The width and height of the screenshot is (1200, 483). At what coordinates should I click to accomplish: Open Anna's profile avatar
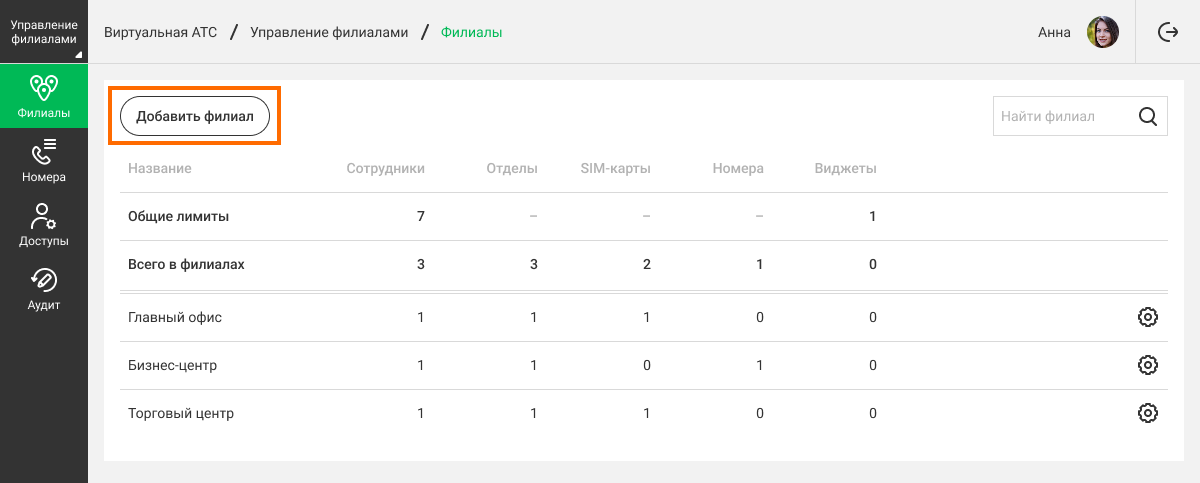point(1103,32)
